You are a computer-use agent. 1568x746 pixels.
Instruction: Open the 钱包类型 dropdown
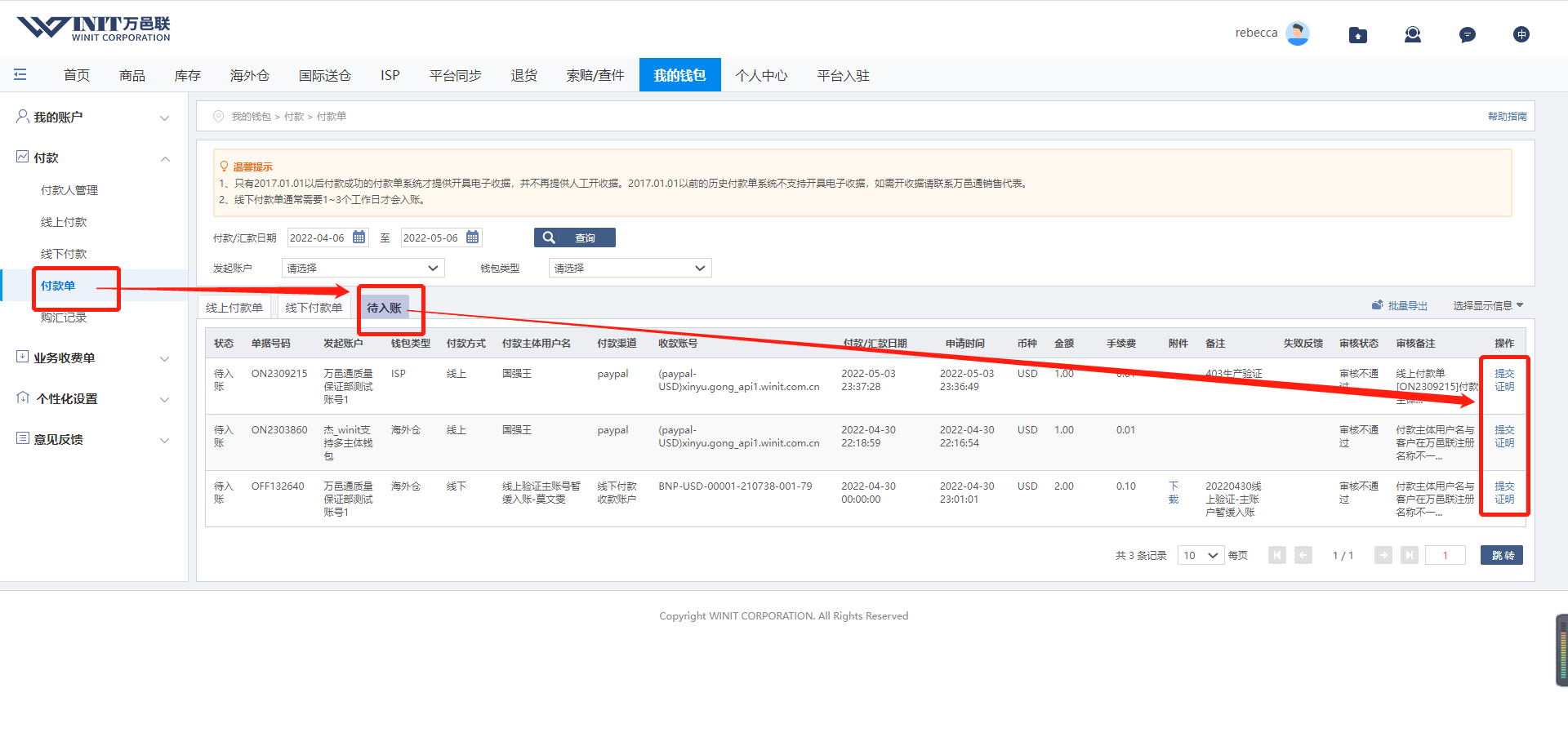pyautogui.click(x=630, y=268)
